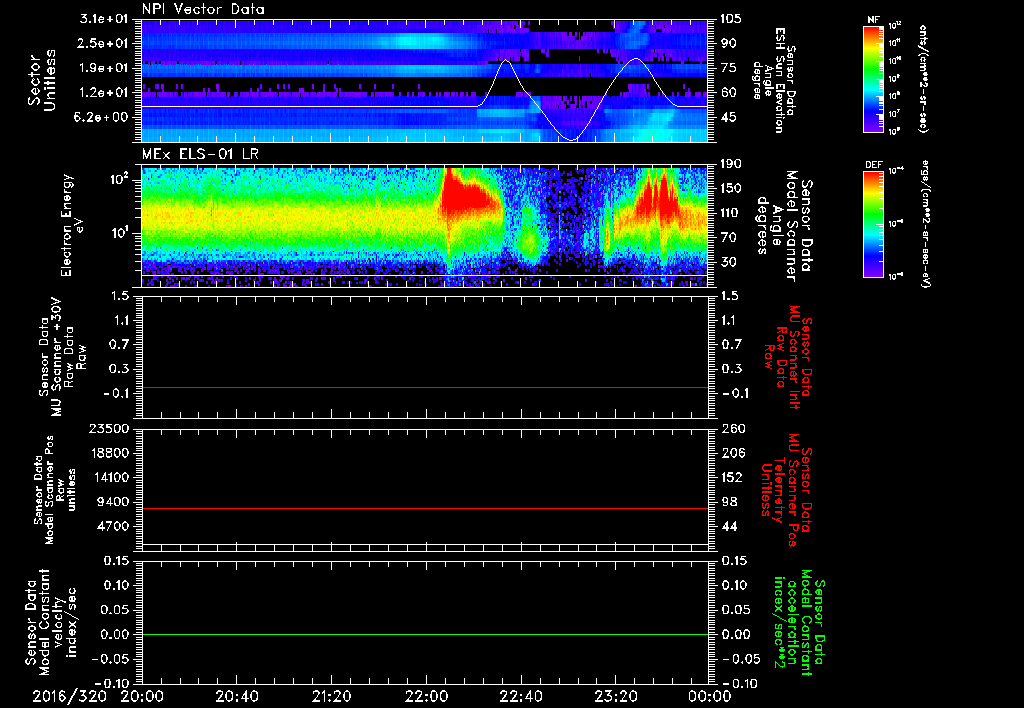
Task: Click the "2016/320" date label
Action: pyautogui.click(x=69, y=696)
